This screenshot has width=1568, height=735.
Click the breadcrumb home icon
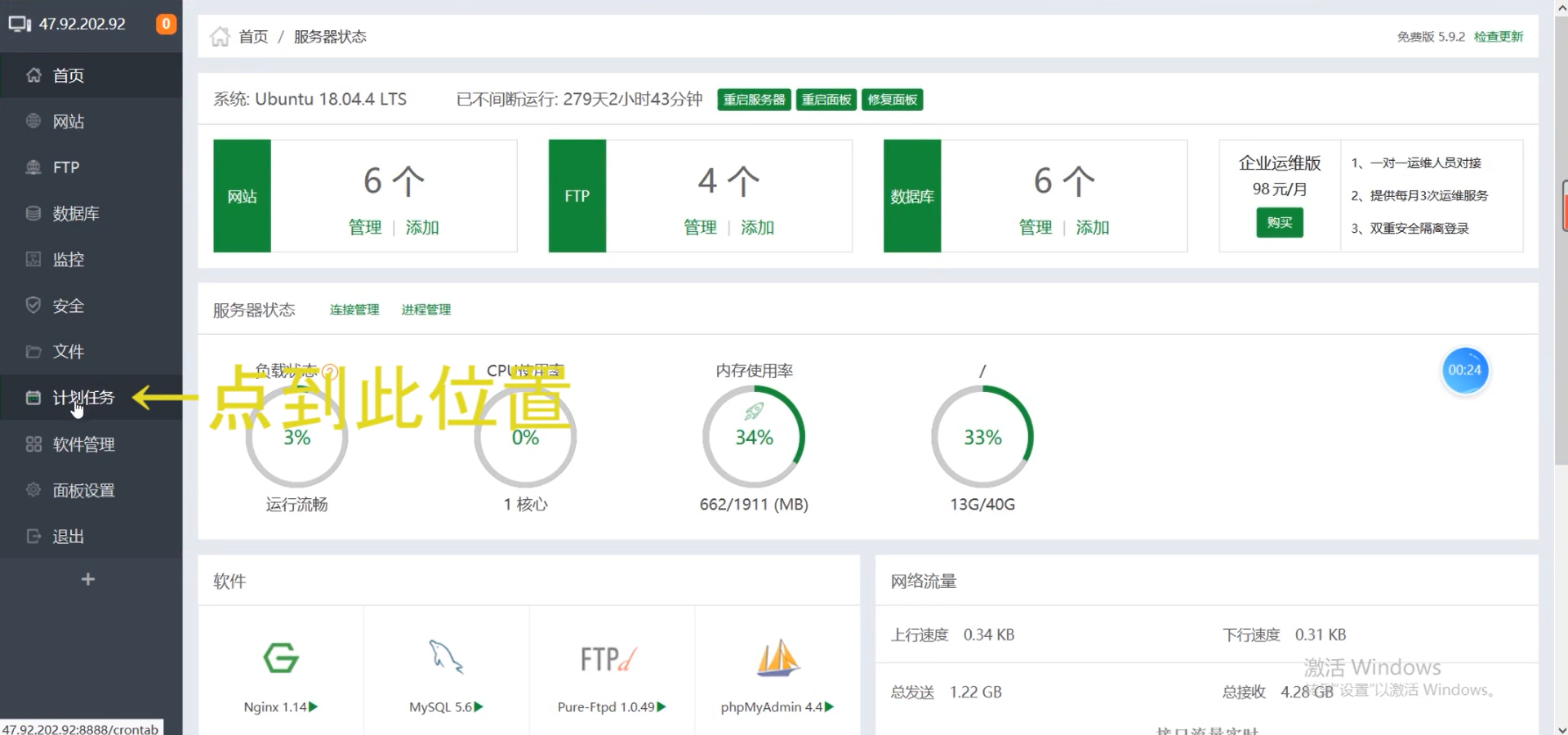(220, 37)
